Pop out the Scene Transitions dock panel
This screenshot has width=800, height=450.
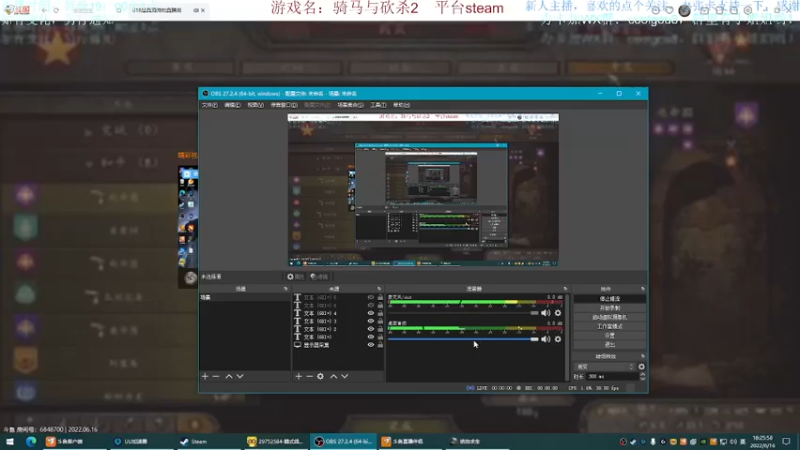642,356
